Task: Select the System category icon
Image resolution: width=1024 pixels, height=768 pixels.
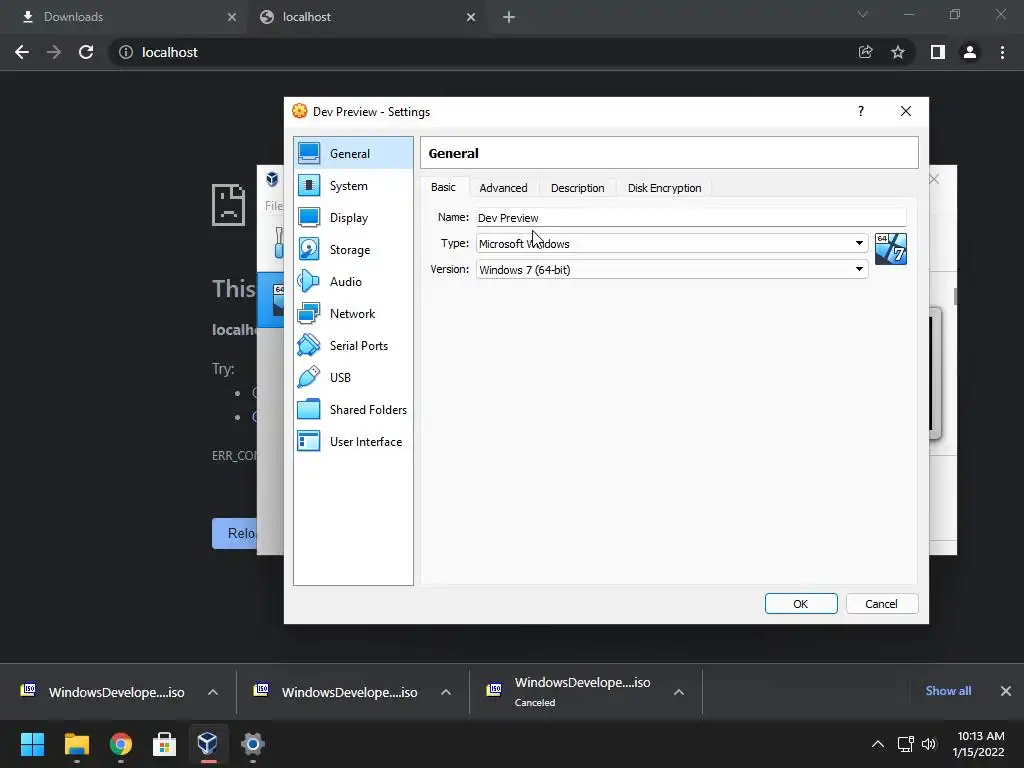Action: click(309, 185)
